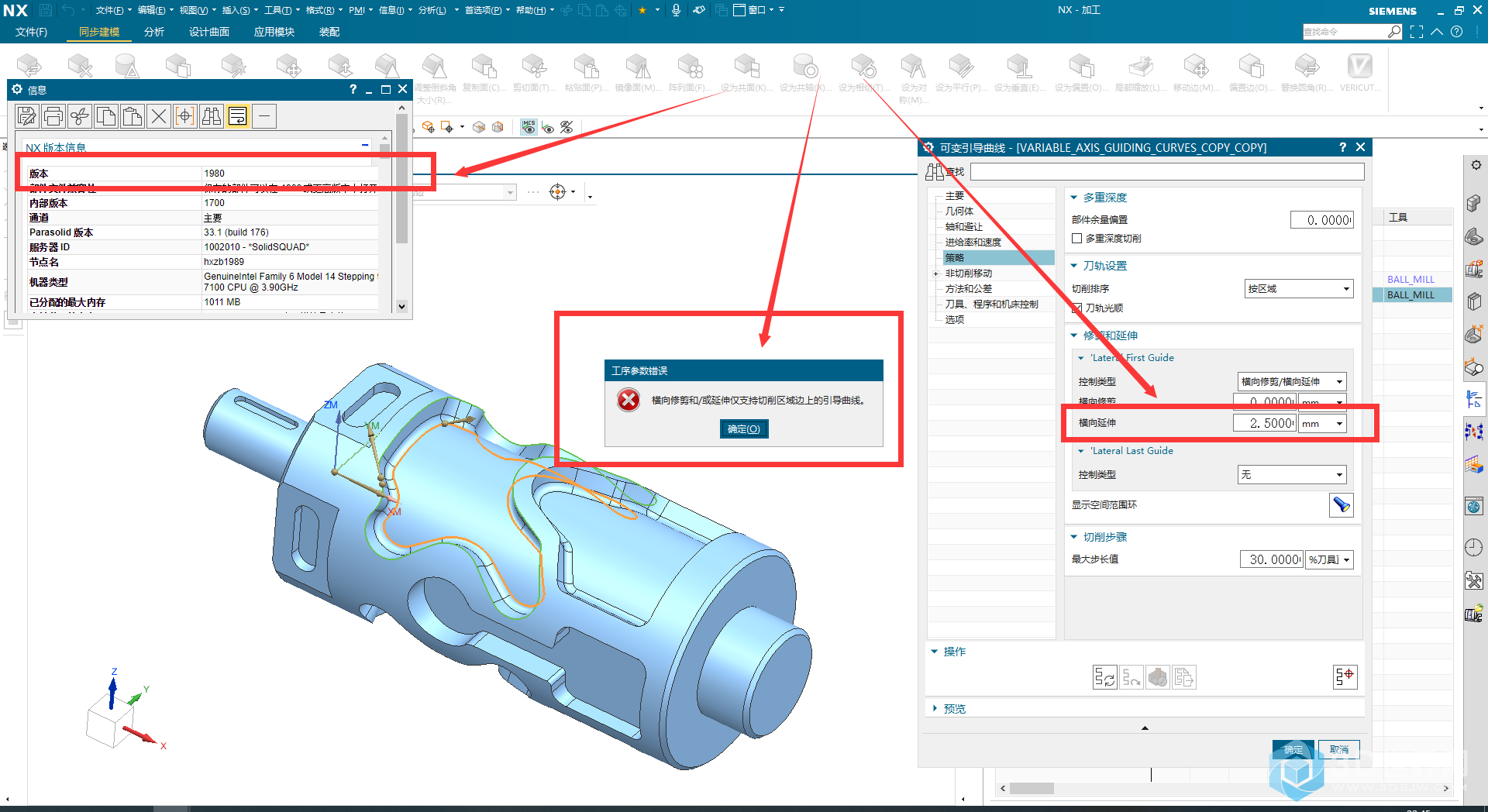Select 几何体 in the dialog navigation list

959,212
